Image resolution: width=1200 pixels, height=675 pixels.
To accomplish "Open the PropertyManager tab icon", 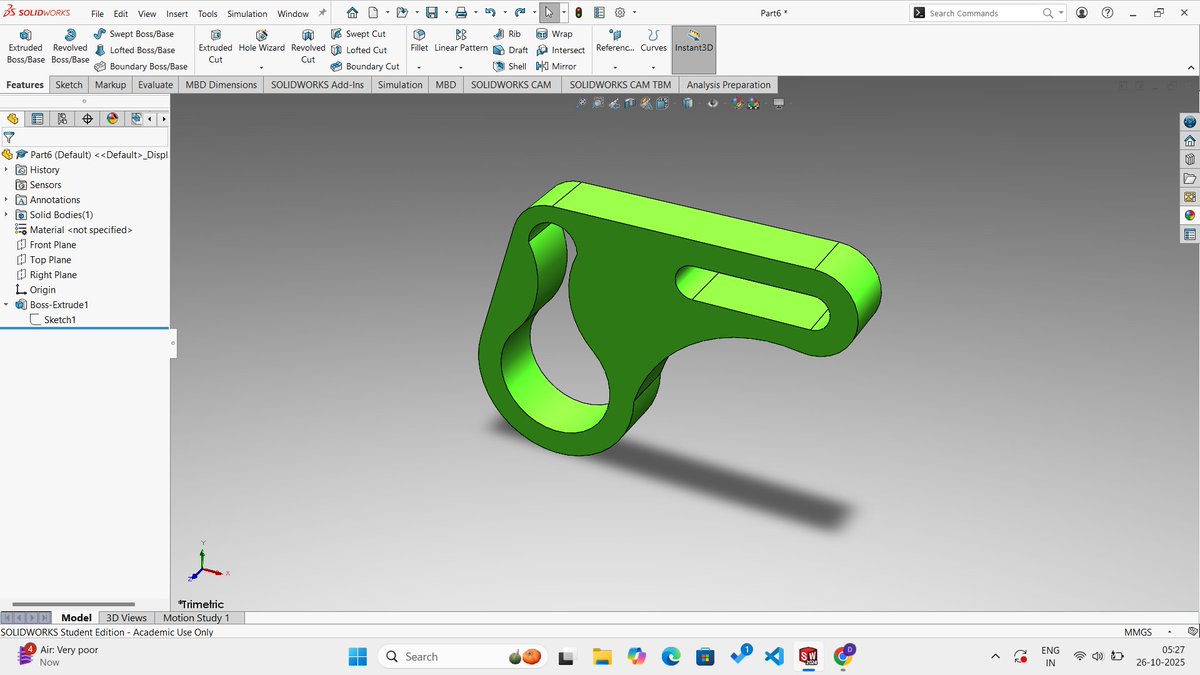I will click(x=38, y=119).
